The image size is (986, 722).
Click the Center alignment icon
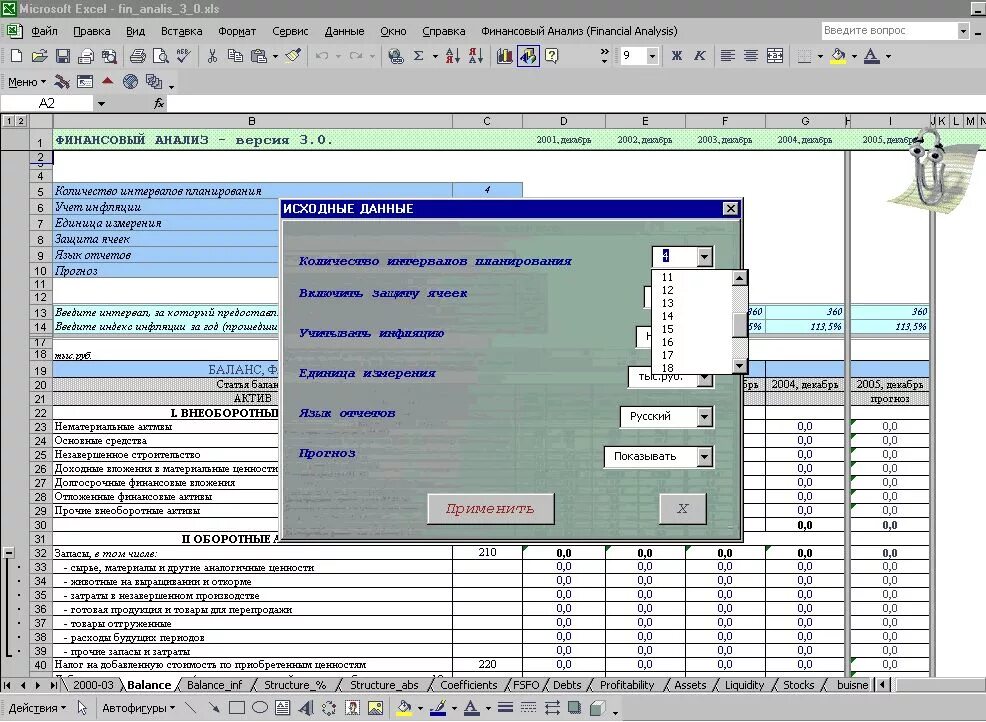point(751,56)
